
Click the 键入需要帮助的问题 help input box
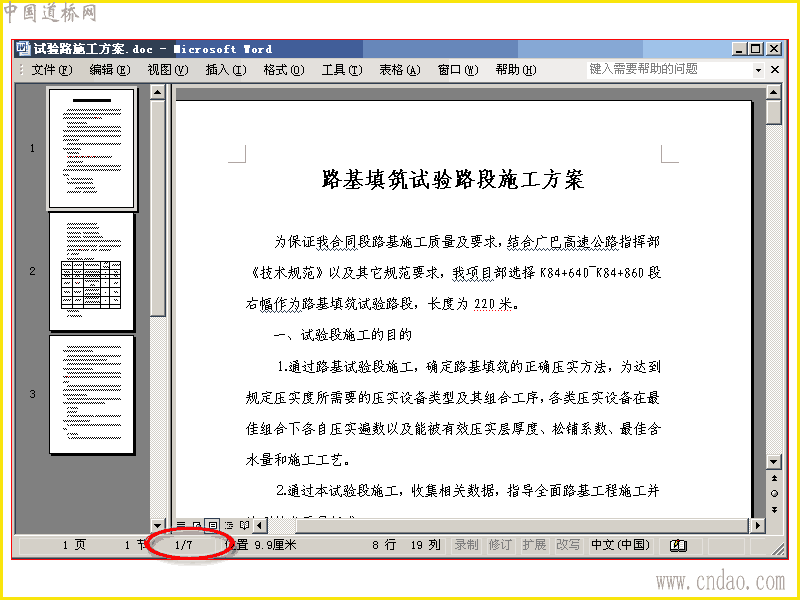tap(670, 69)
